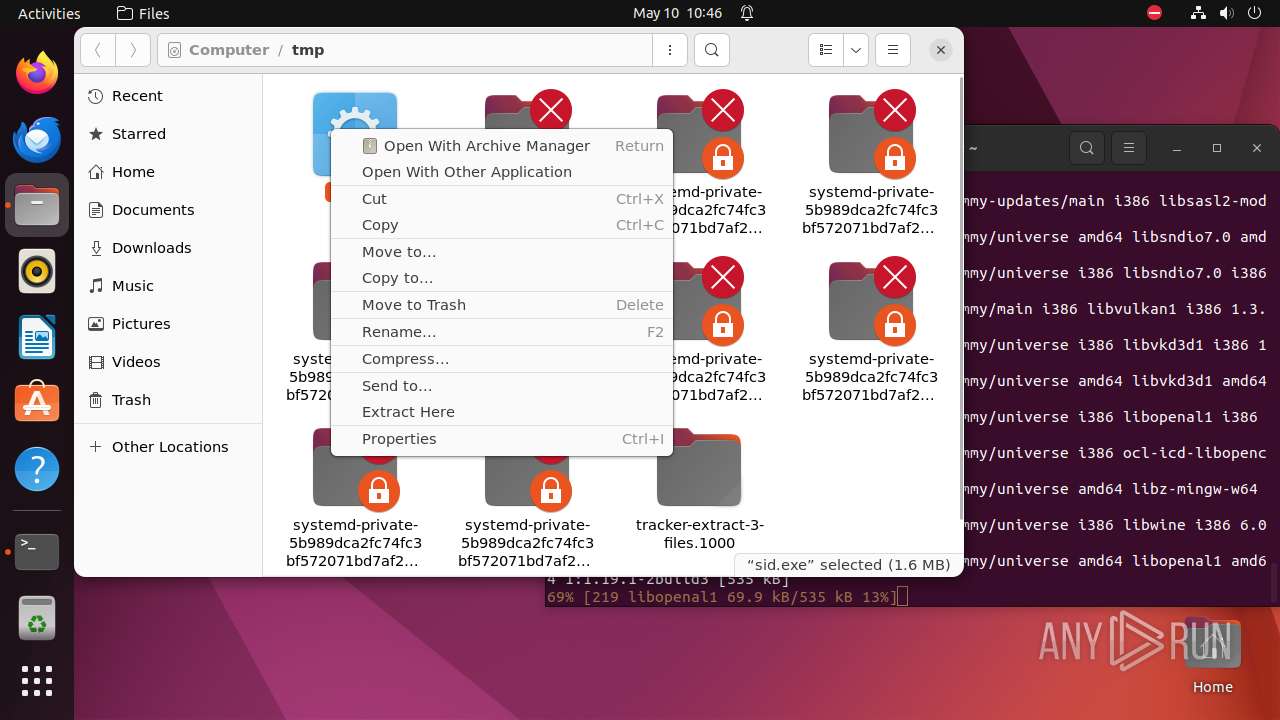Screen dimensions: 1280x720
Task: Open the power icon in top bar
Action: [1254, 13]
